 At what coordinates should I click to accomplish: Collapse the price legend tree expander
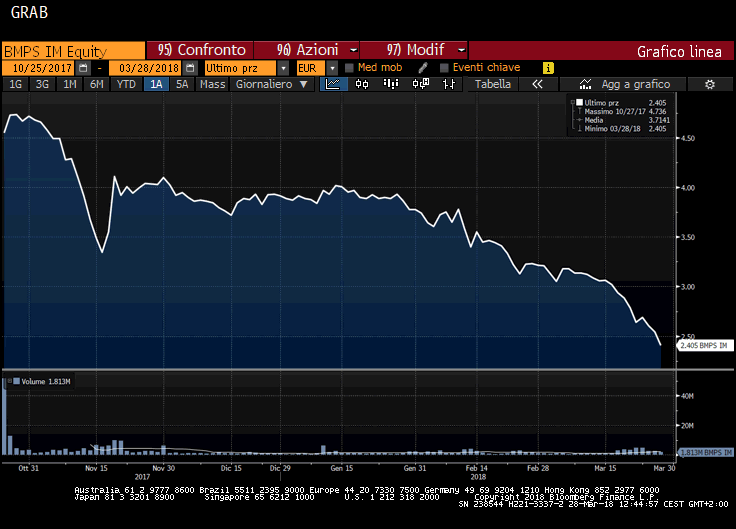(573, 102)
